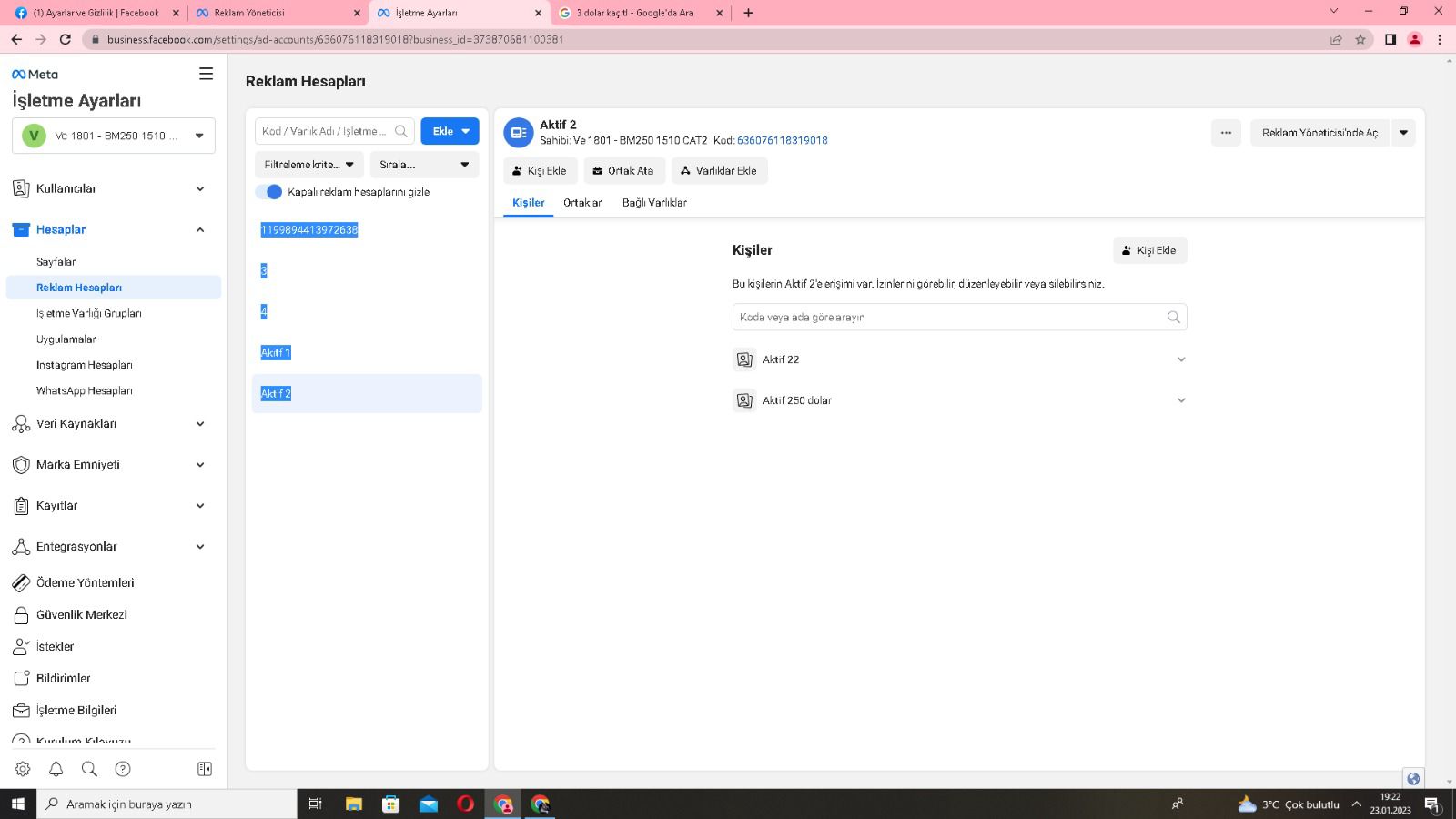Toggle the sidebar collapse panel icon
Image resolution: width=1456 pixels, height=819 pixels.
(x=205, y=769)
